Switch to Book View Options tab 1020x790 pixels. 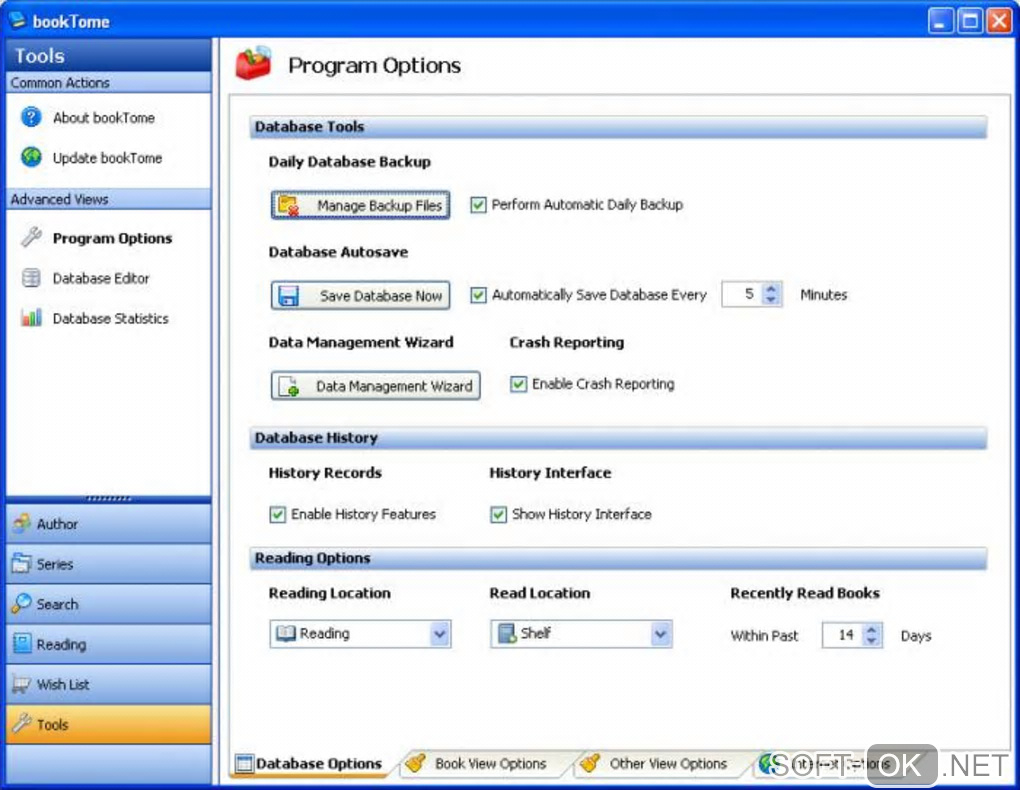click(x=481, y=763)
